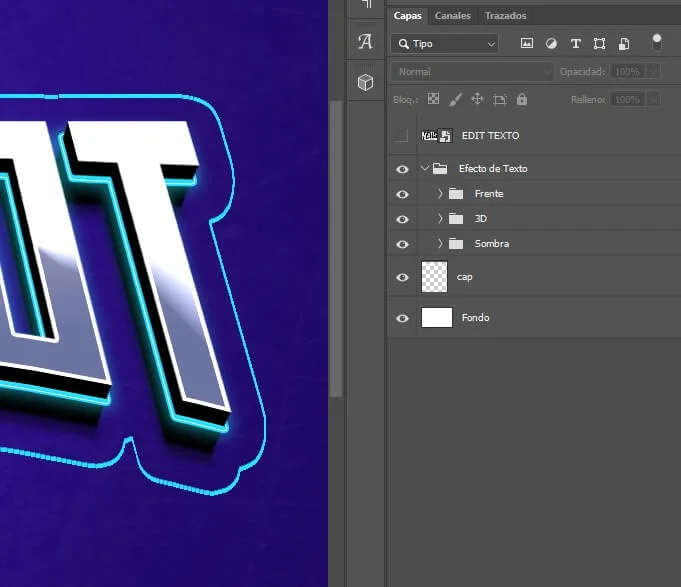The height and width of the screenshot is (587, 681).
Task: Switch to the Trazados tab
Action: click(x=505, y=16)
